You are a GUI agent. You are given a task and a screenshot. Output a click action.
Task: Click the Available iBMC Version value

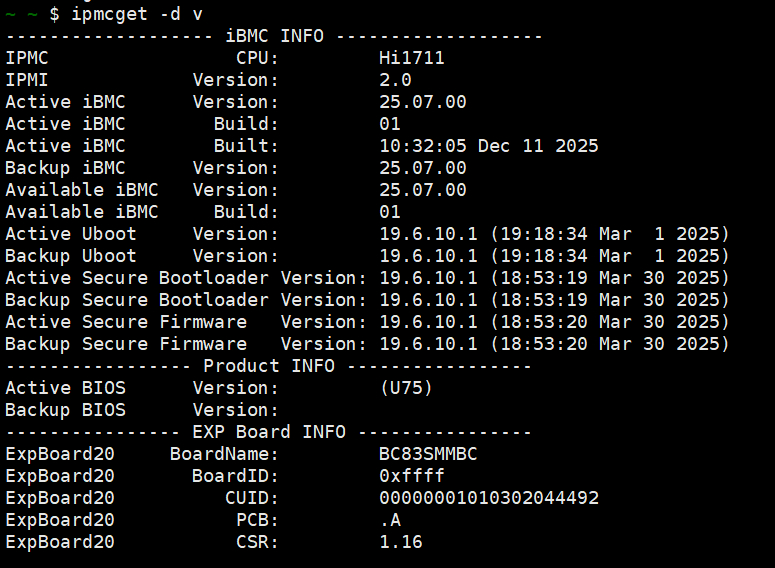point(423,190)
